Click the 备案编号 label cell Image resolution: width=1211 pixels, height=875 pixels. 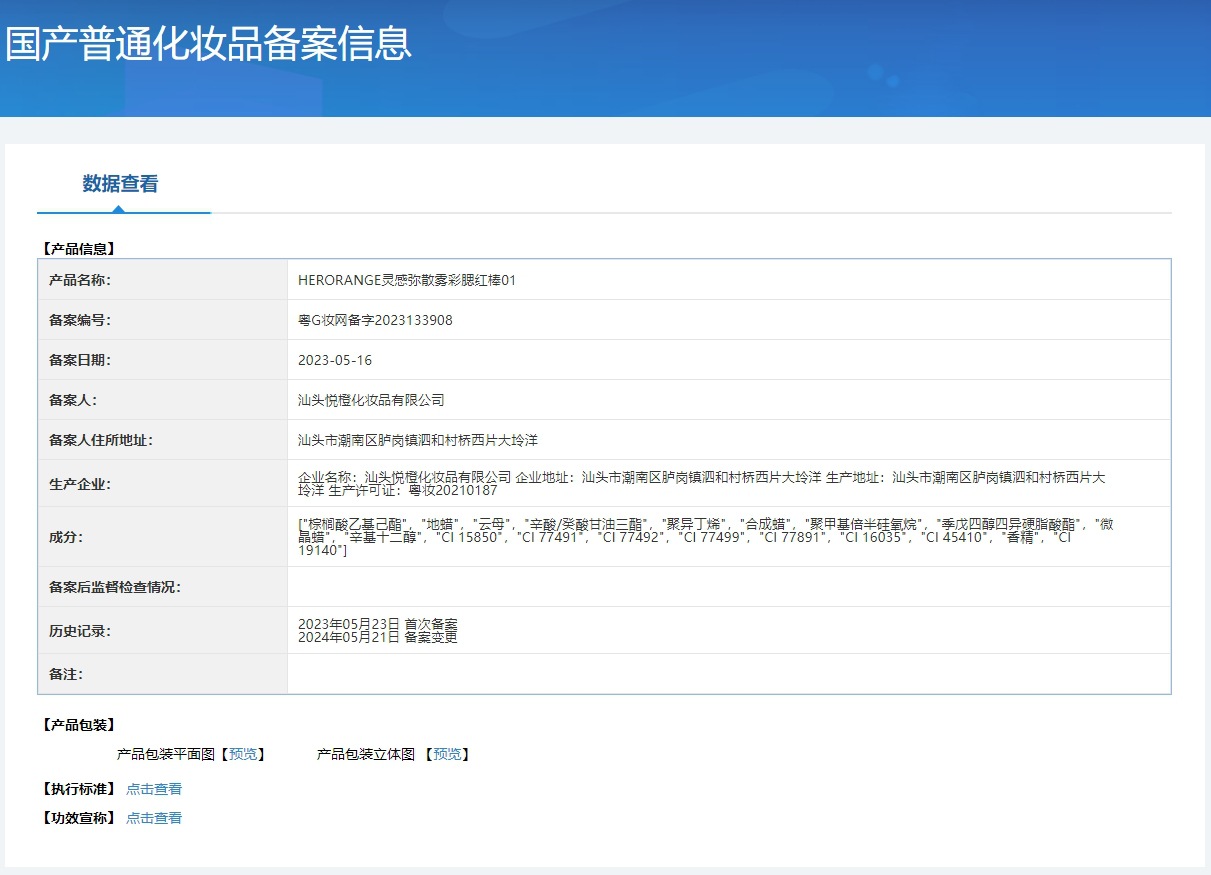[163, 320]
